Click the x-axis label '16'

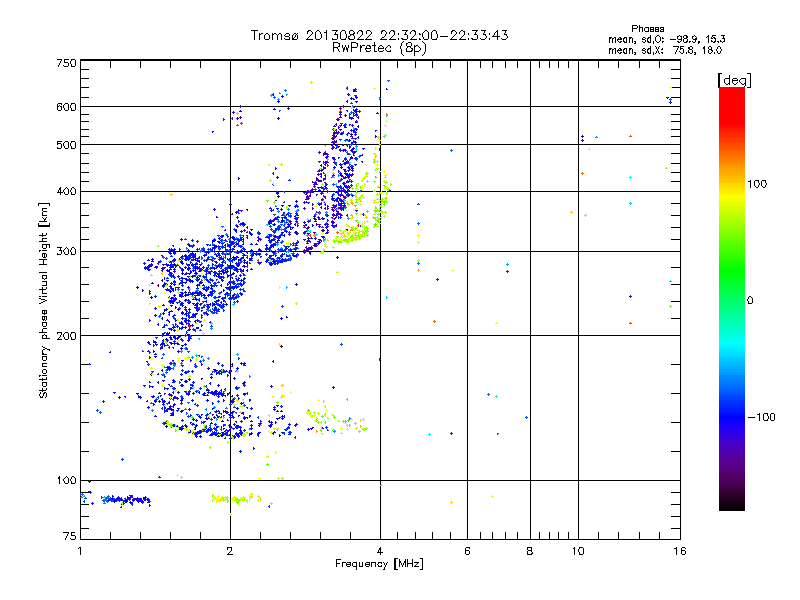click(680, 551)
